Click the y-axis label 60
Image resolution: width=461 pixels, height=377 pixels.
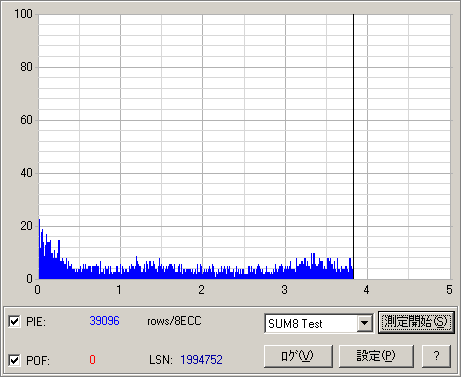[26, 120]
